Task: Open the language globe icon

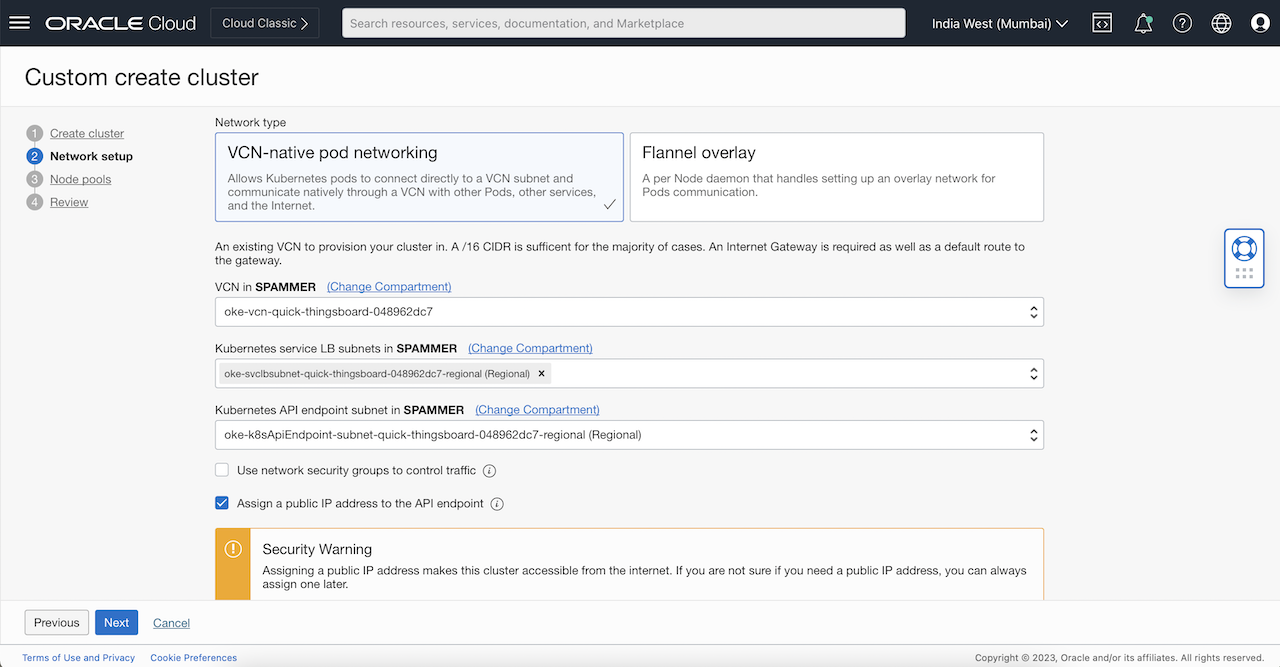Action: pyautogui.click(x=1221, y=23)
